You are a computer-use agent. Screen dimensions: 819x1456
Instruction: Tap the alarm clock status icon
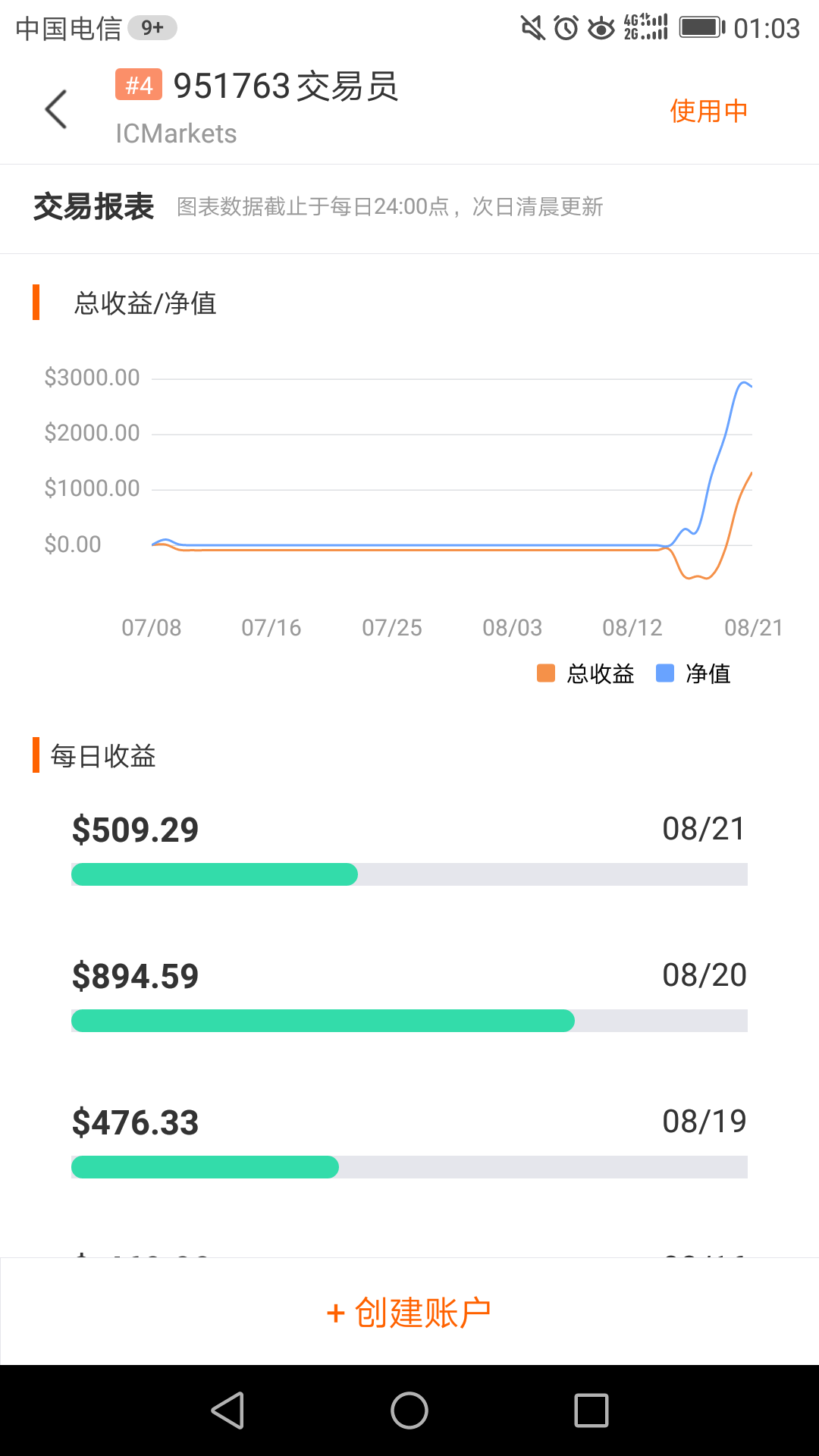coord(566,28)
